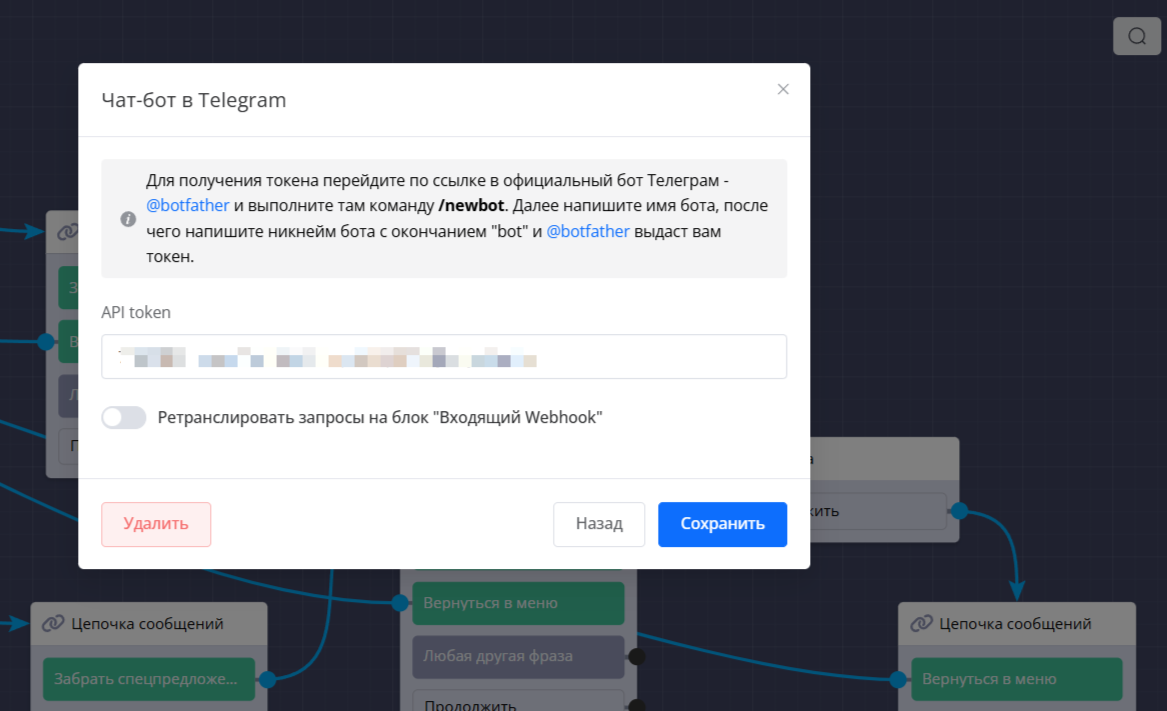Select the Продолжить item at bottom center
Image resolution: width=1167 pixels, height=711 pixels.
(x=518, y=702)
